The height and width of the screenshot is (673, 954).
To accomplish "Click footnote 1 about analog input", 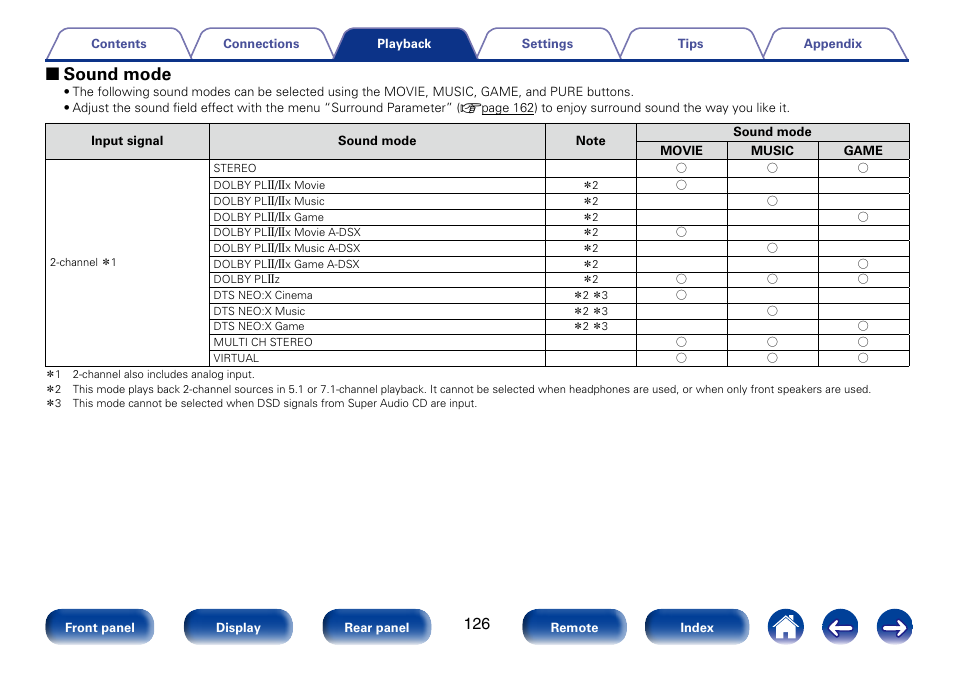I will (150, 374).
